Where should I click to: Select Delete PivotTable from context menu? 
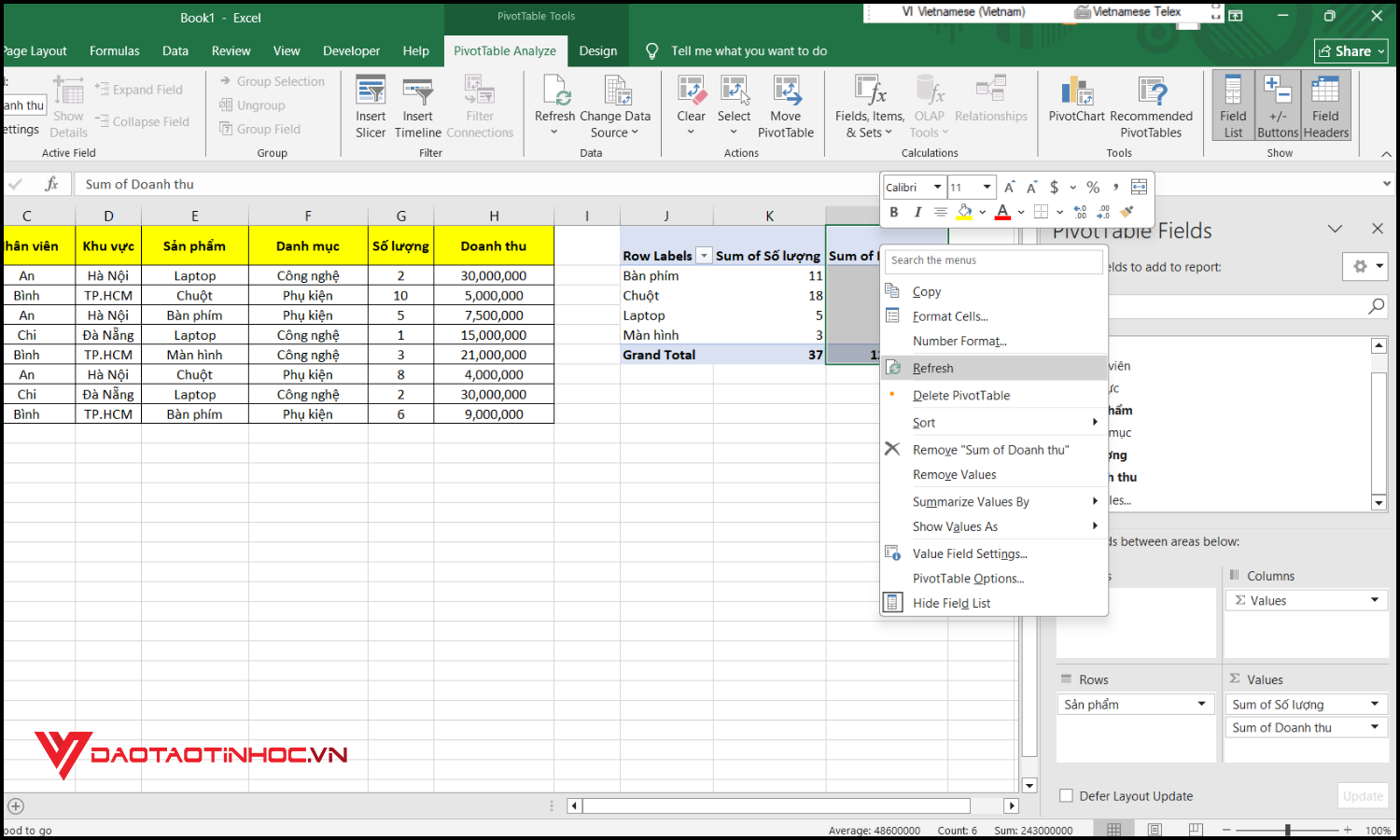point(961,395)
